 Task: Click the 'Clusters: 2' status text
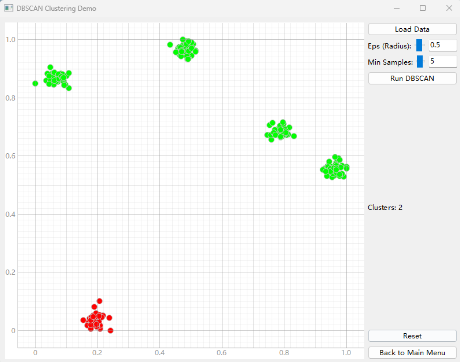click(x=385, y=207)
